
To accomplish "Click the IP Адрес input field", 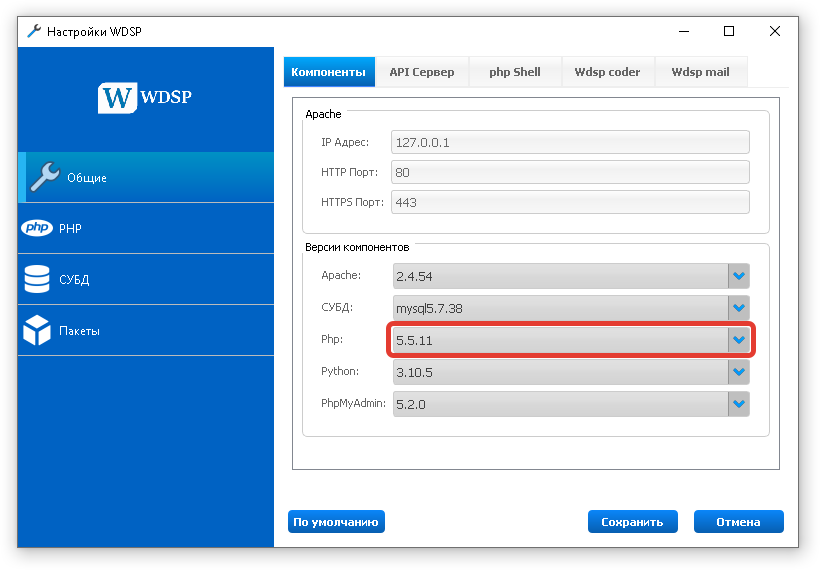I will click(570, 142).
